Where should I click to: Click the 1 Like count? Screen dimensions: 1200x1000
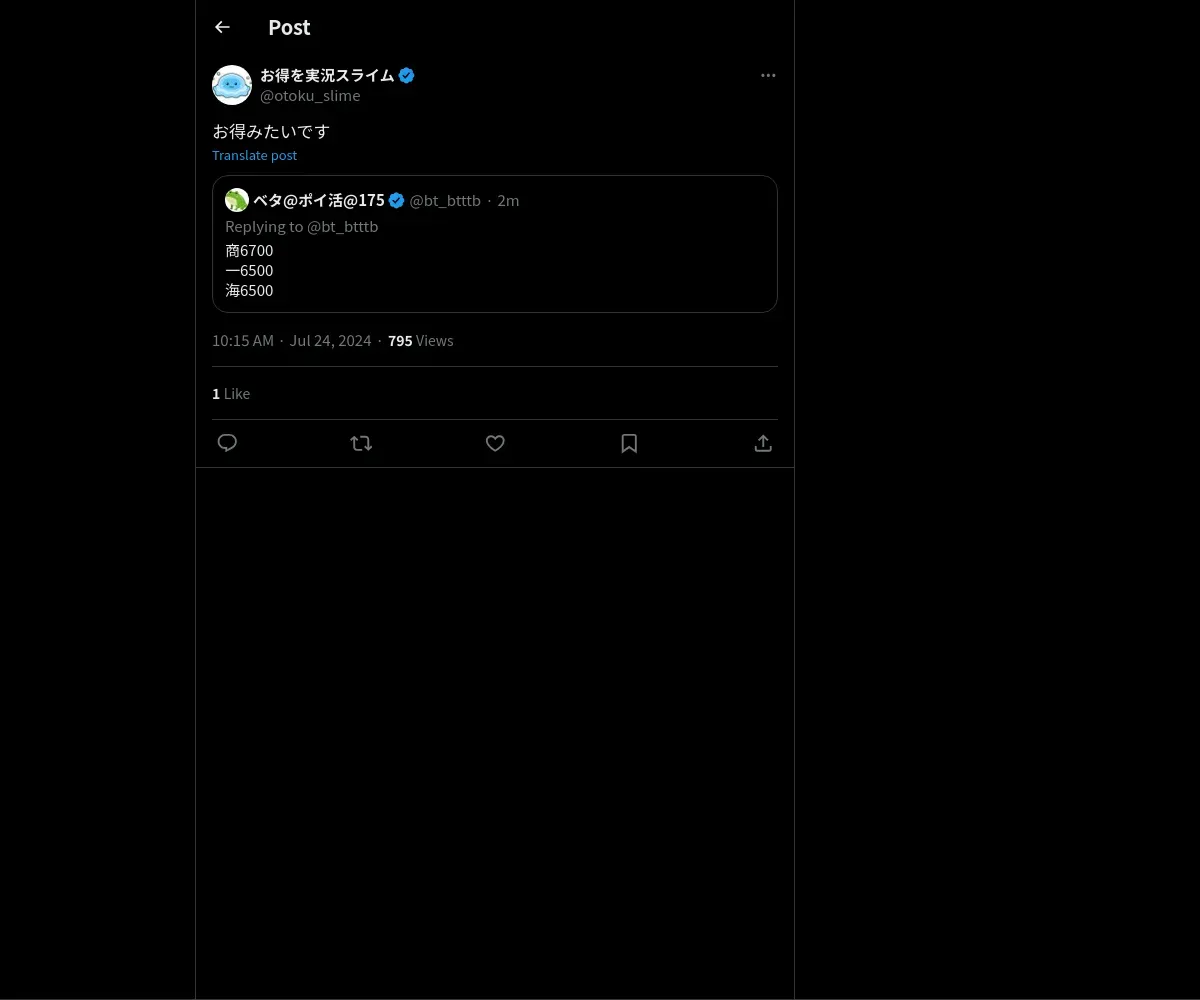click(x=231, y=394)
